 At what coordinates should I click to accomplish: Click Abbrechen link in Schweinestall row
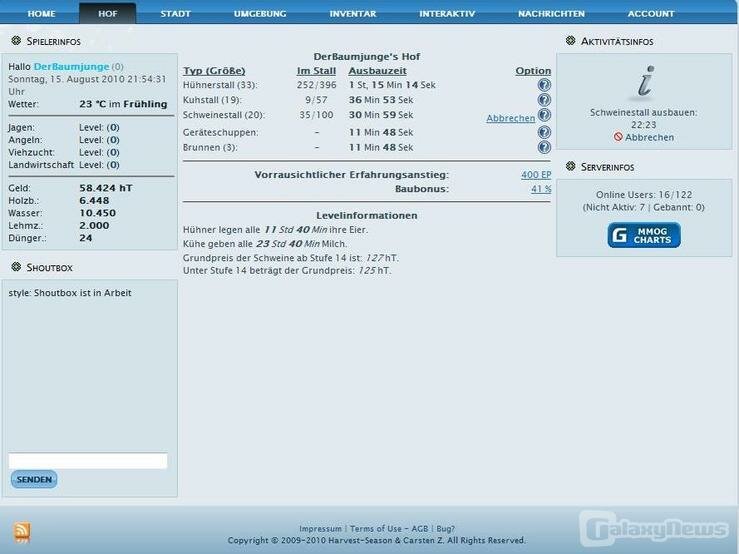click(x=510, y=118)
